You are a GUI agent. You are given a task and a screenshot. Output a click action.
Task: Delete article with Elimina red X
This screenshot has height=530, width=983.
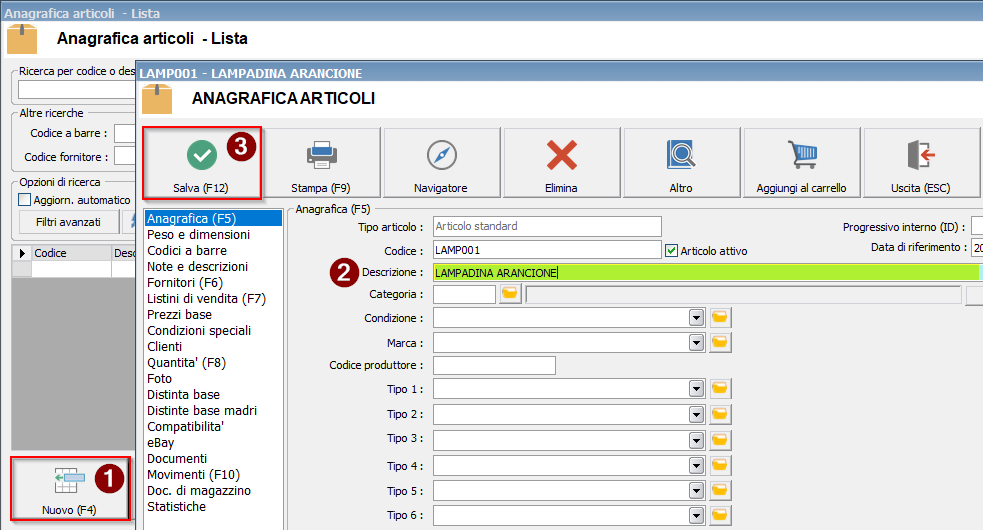click(561, 163)
